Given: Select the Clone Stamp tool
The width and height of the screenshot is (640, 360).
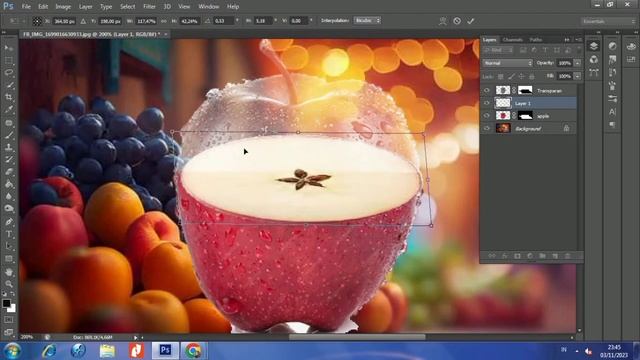Looking at the screenshot, I should tap(9, 147).
